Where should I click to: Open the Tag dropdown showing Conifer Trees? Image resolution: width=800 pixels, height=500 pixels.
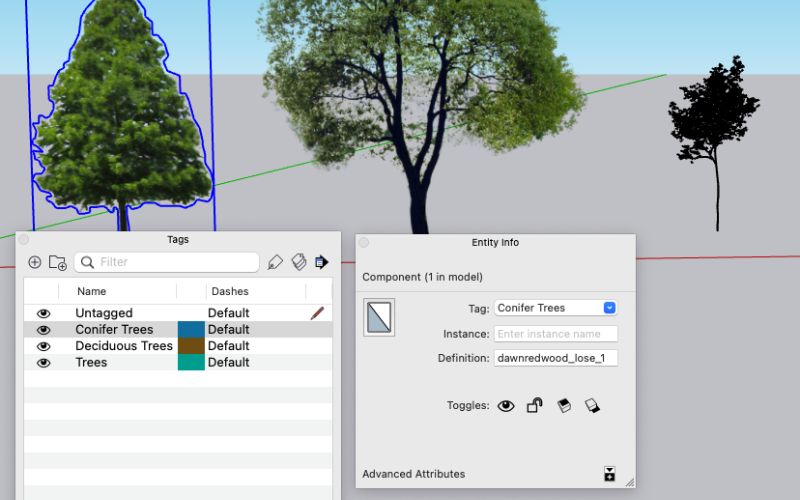click(x=556, y=308)
